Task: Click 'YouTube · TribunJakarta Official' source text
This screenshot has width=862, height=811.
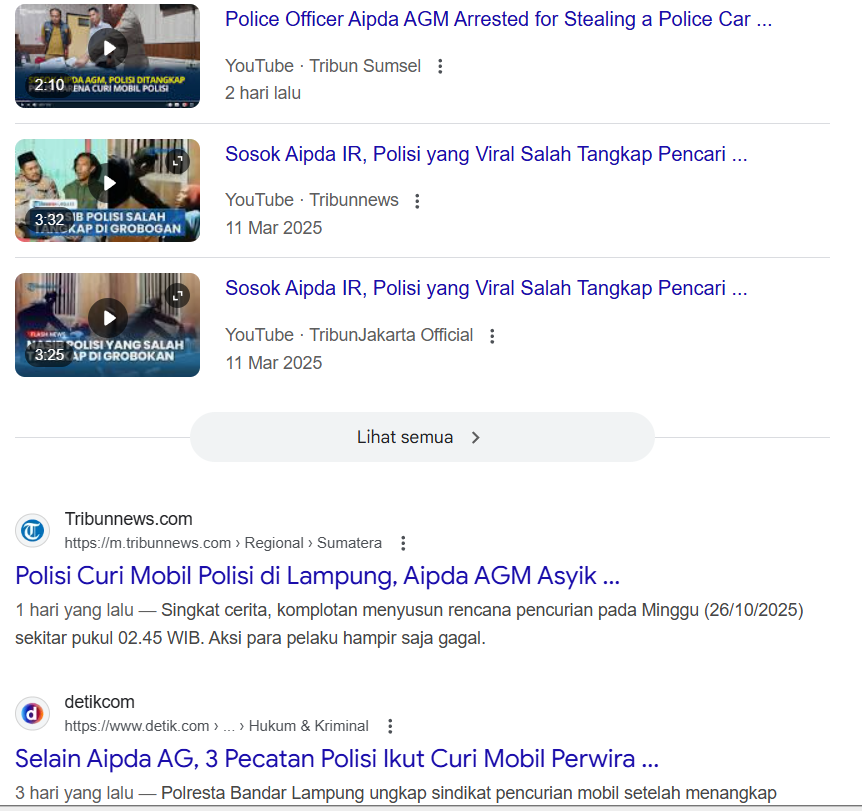Action: [x=349, y=335]
